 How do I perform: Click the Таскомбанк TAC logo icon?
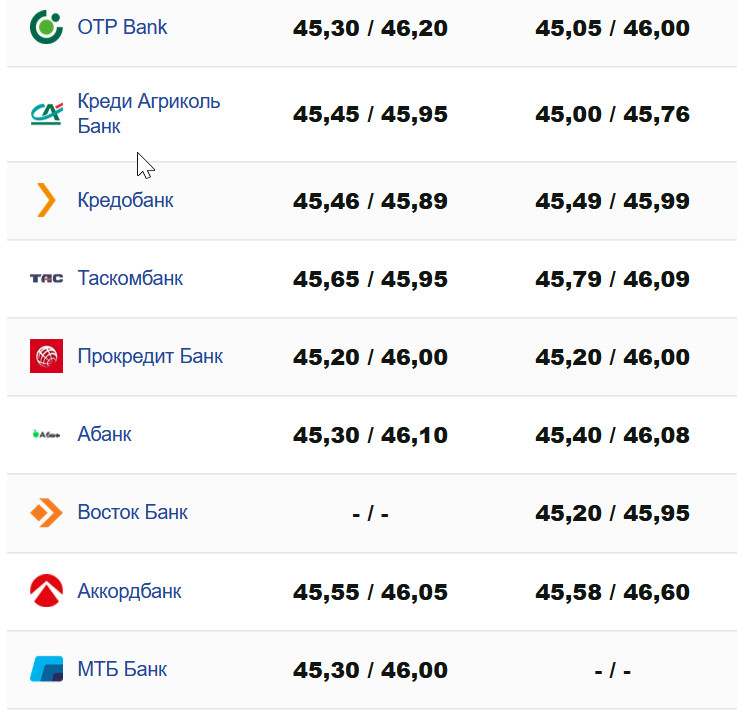coord(46,278)
